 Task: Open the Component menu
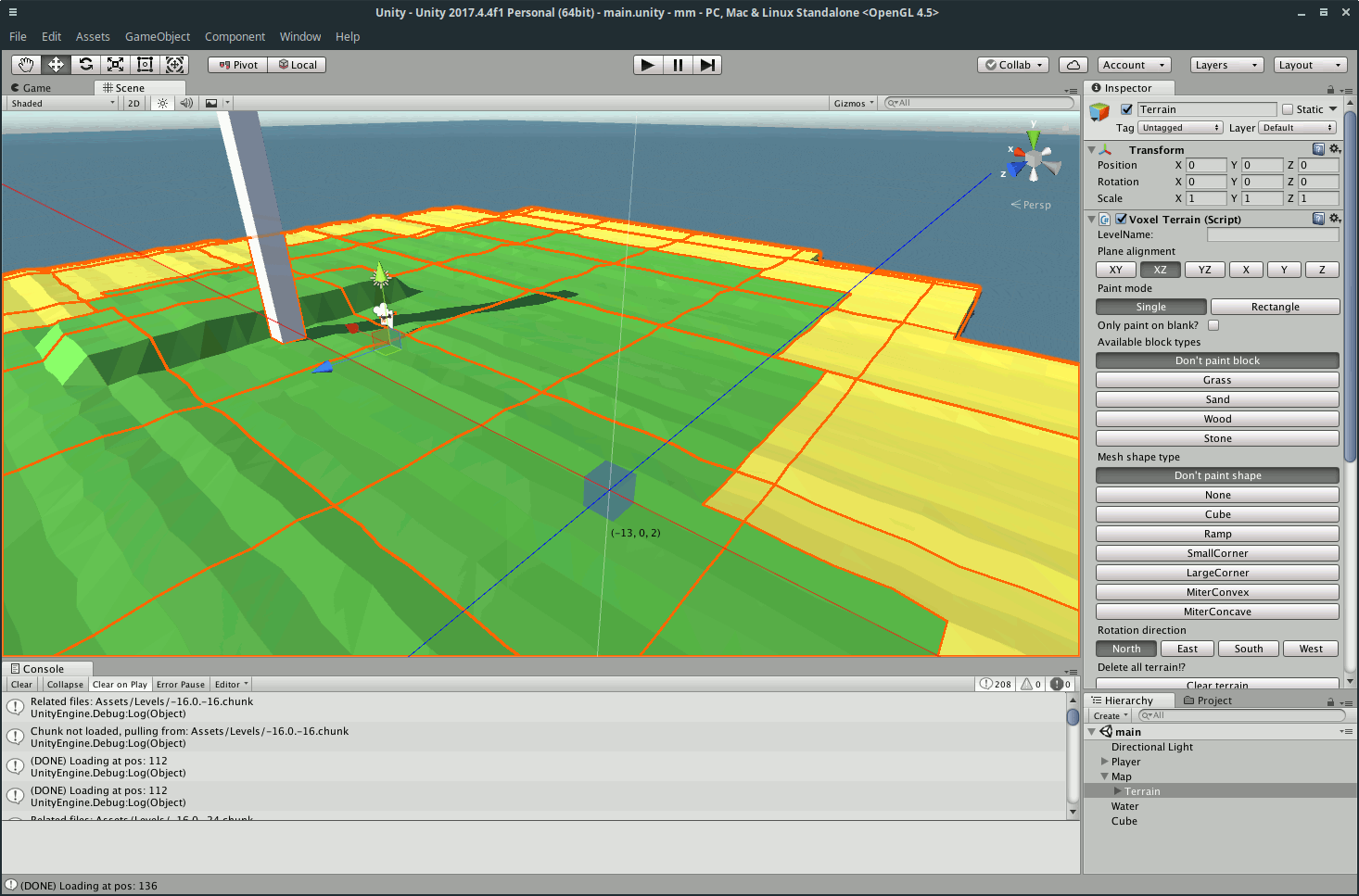[x=235, y=37]
